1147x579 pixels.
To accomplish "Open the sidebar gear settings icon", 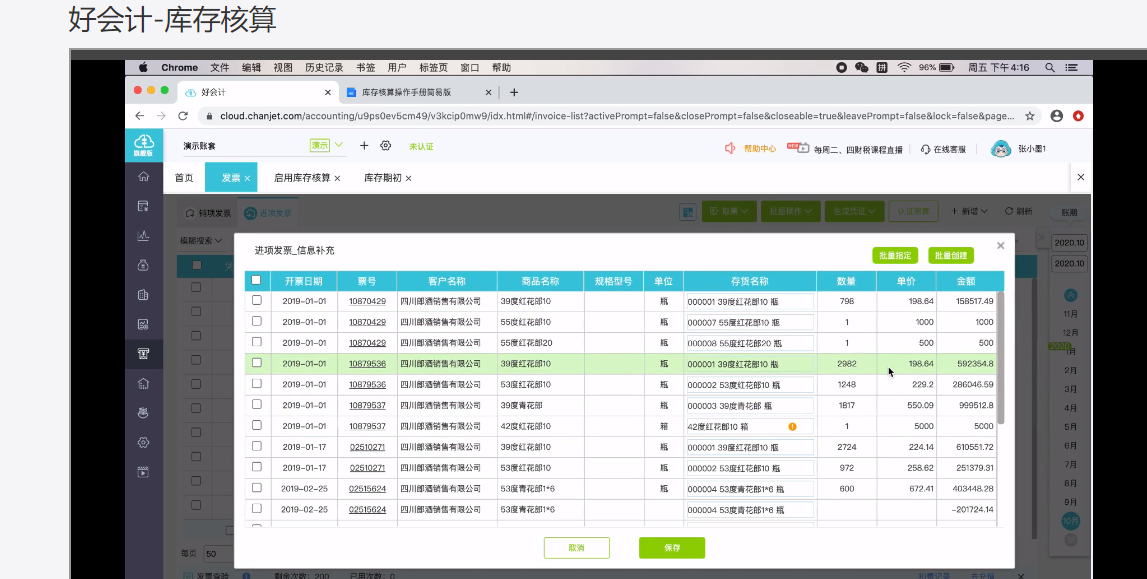I will click(143, 442).
